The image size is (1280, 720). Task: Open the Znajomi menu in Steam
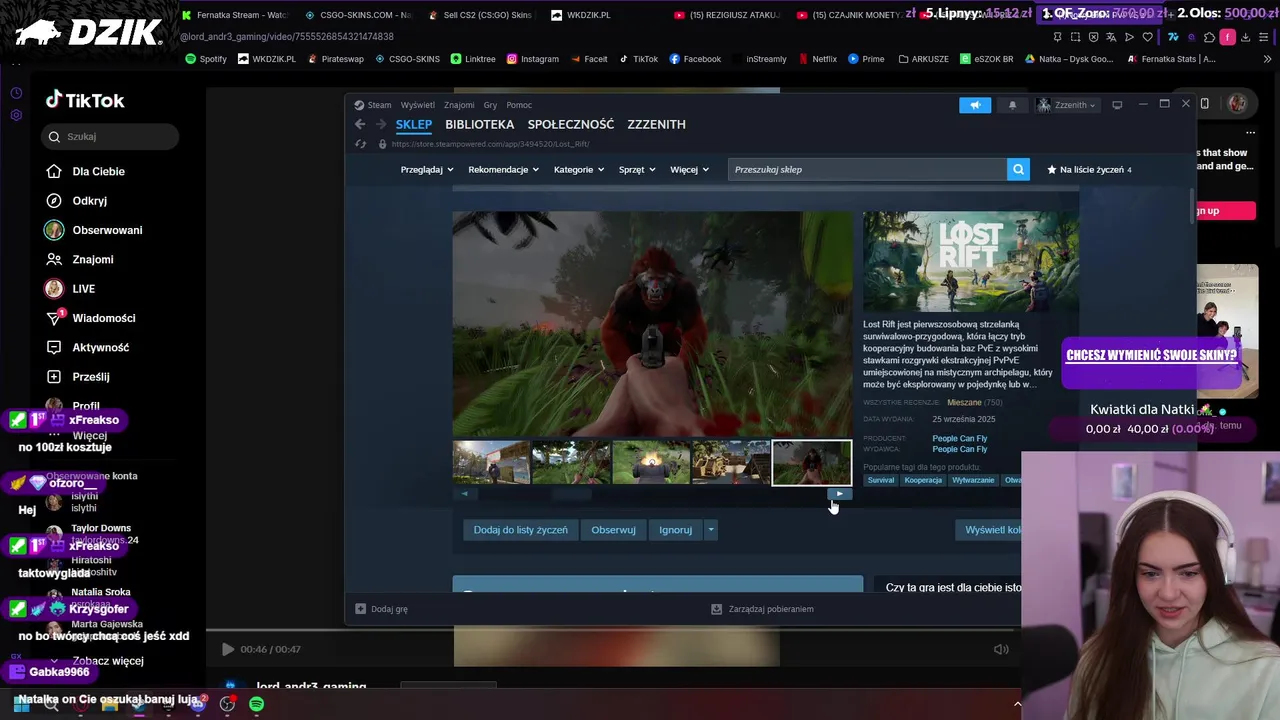tap(459, 105)
